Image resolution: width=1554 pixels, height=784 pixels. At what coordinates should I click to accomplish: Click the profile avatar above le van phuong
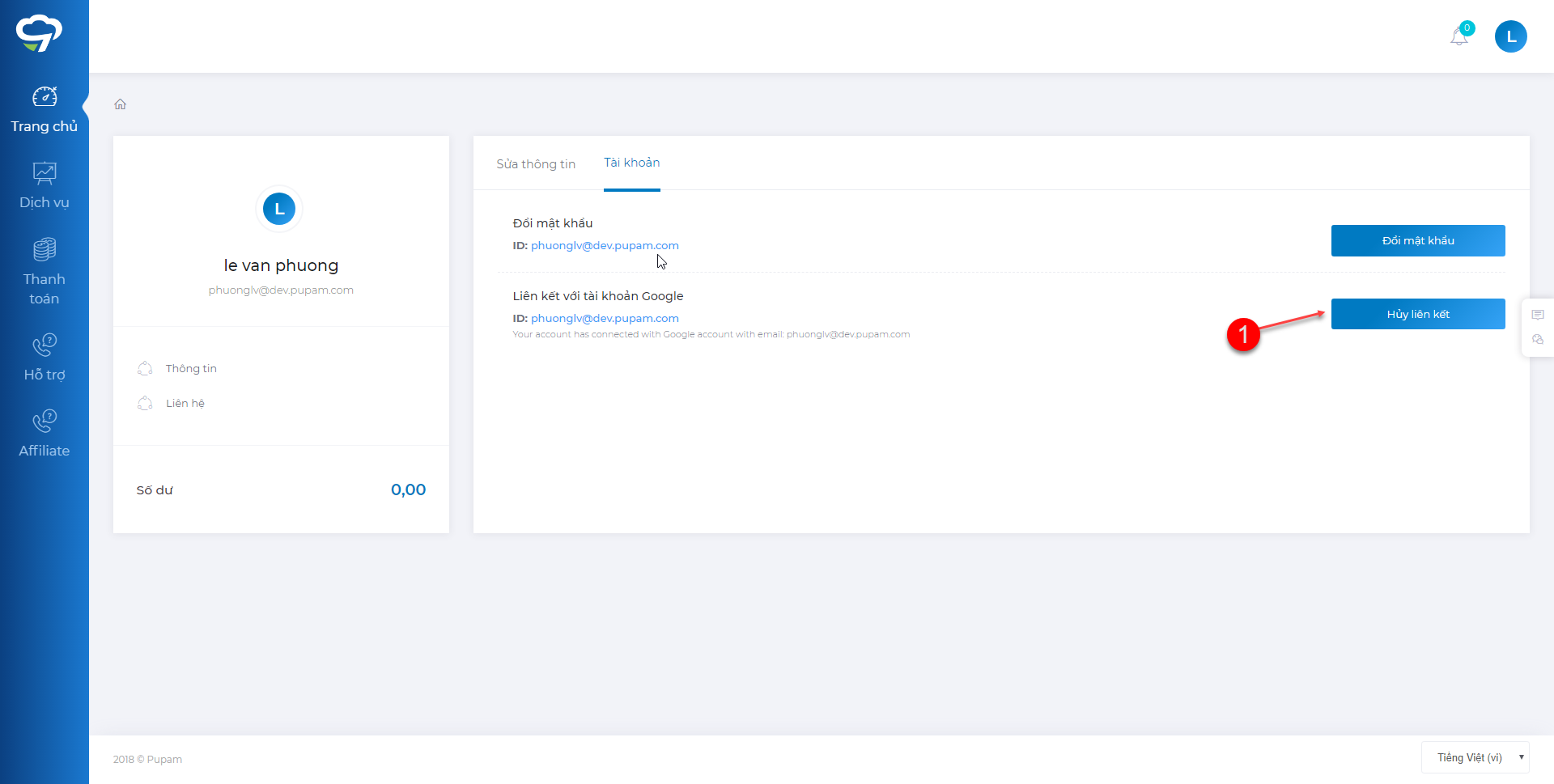(279, 209)
